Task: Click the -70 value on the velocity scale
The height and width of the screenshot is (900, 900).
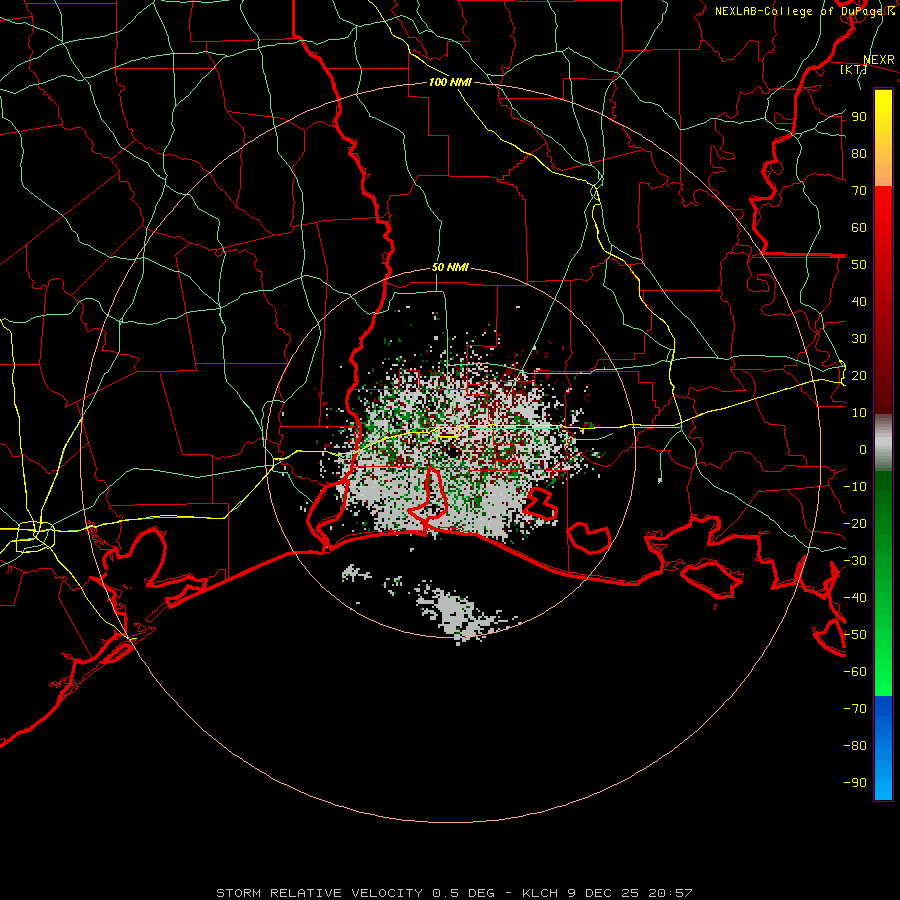Action: tap(855, 709)
